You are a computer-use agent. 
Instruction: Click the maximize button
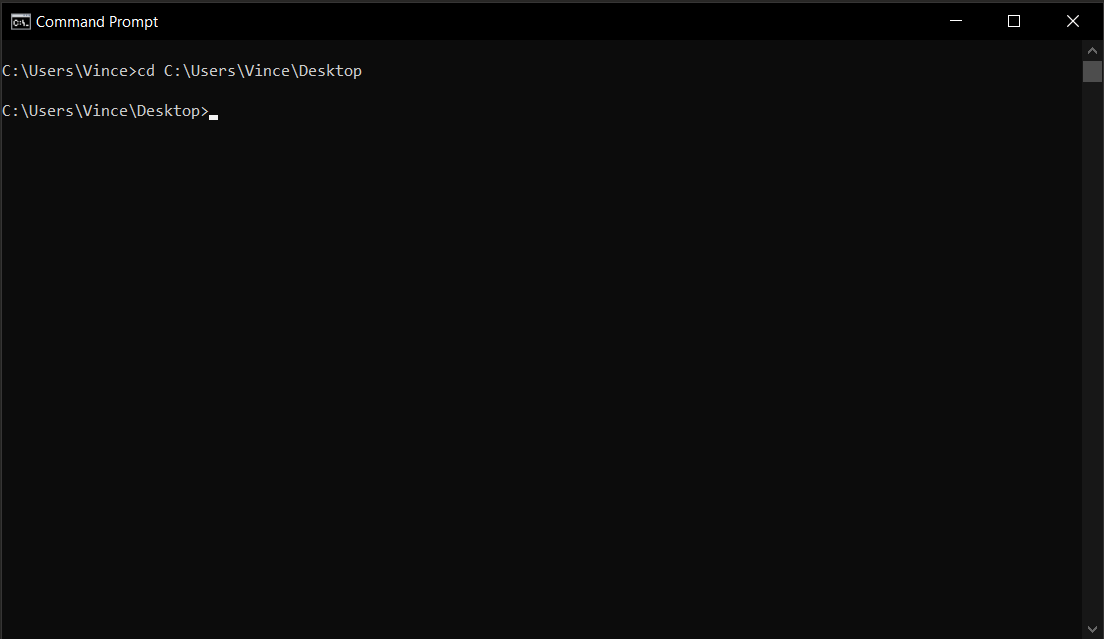[1013, 20]
